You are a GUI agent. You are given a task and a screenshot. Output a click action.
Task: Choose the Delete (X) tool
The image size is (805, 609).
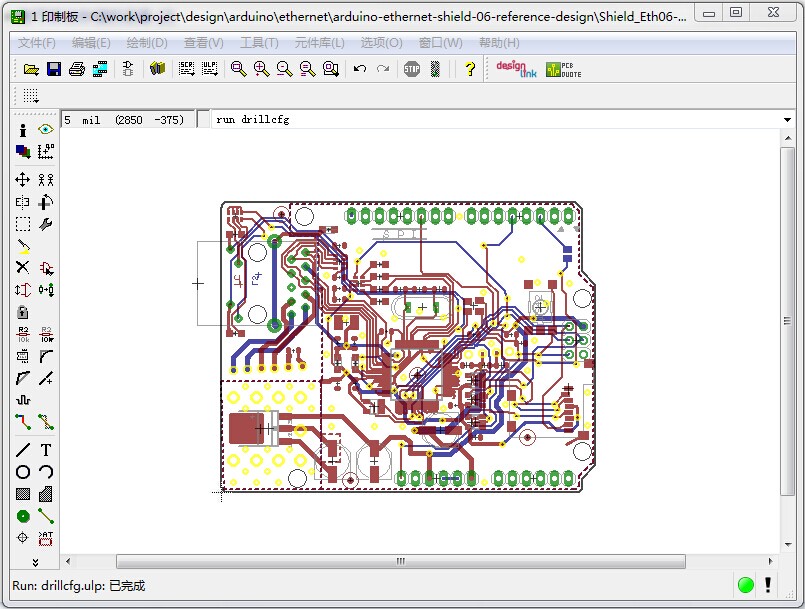pyautogui.click(x=22, y=268)
